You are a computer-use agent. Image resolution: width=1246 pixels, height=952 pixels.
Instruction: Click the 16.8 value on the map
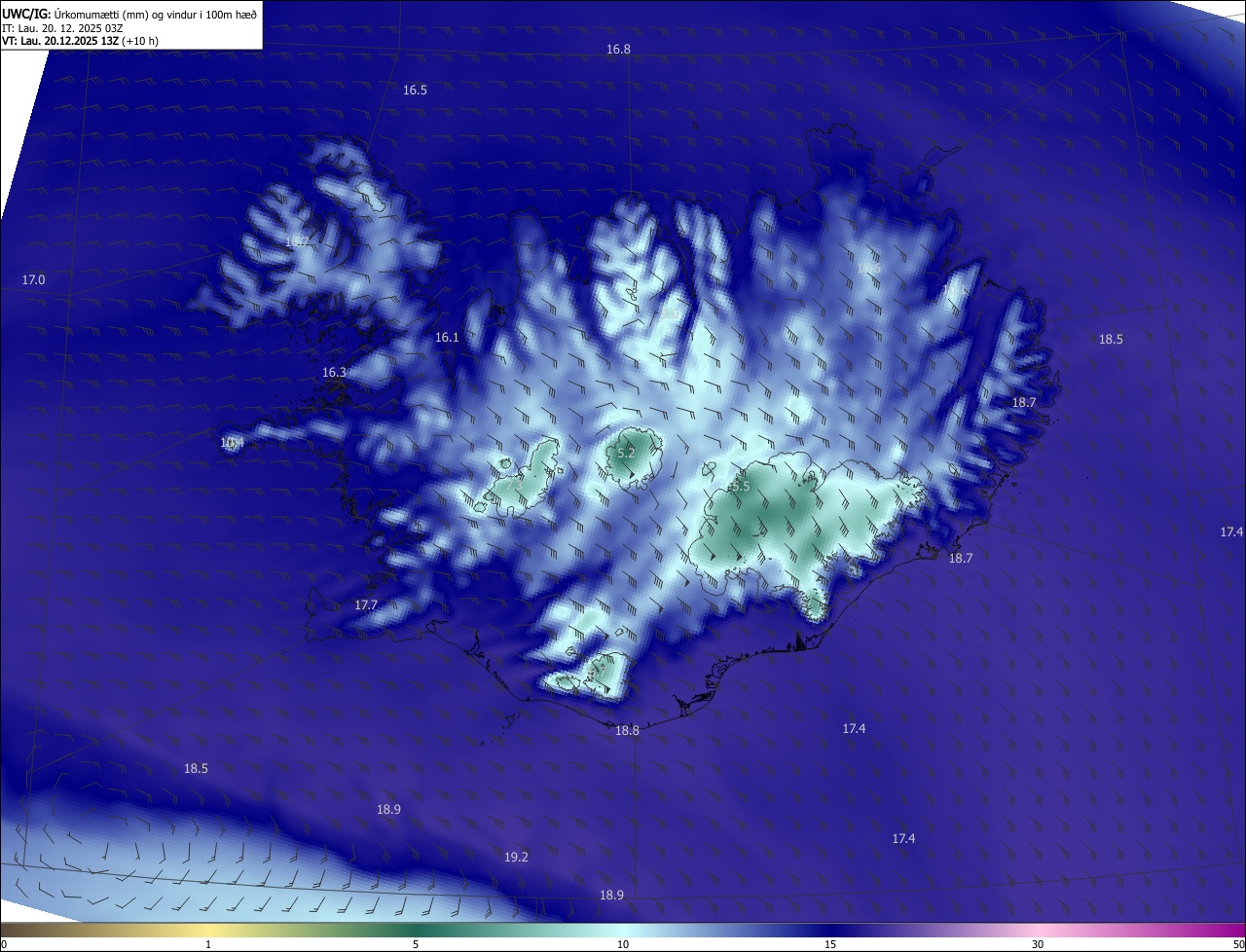[x=618, y=50]
